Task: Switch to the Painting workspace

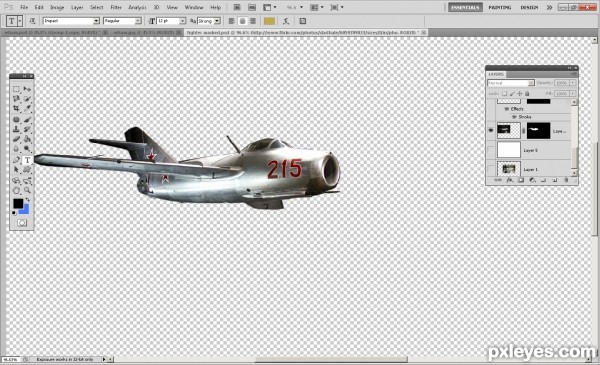Action: (500, 7)
